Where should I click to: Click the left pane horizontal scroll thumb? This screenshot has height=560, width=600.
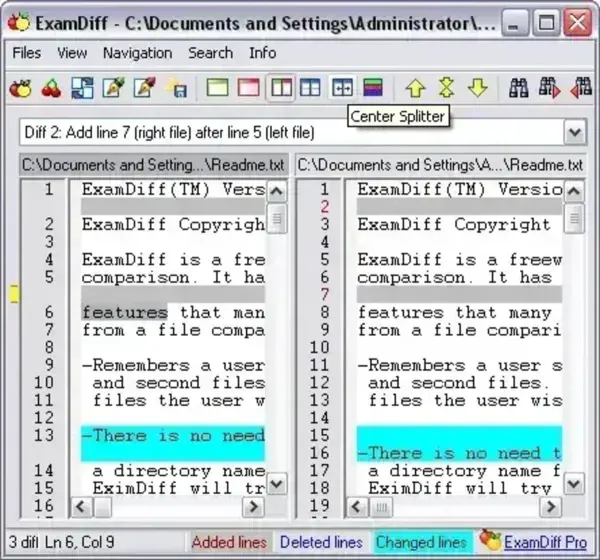102,508
